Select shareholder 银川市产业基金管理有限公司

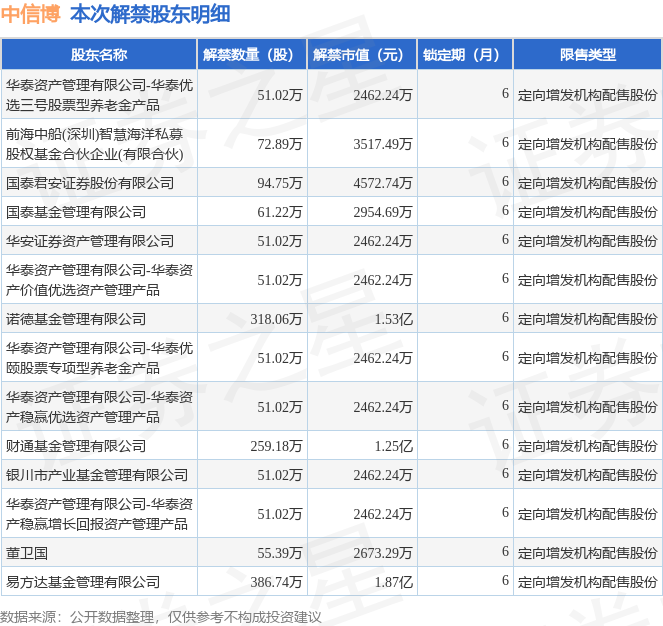[97, 475]
